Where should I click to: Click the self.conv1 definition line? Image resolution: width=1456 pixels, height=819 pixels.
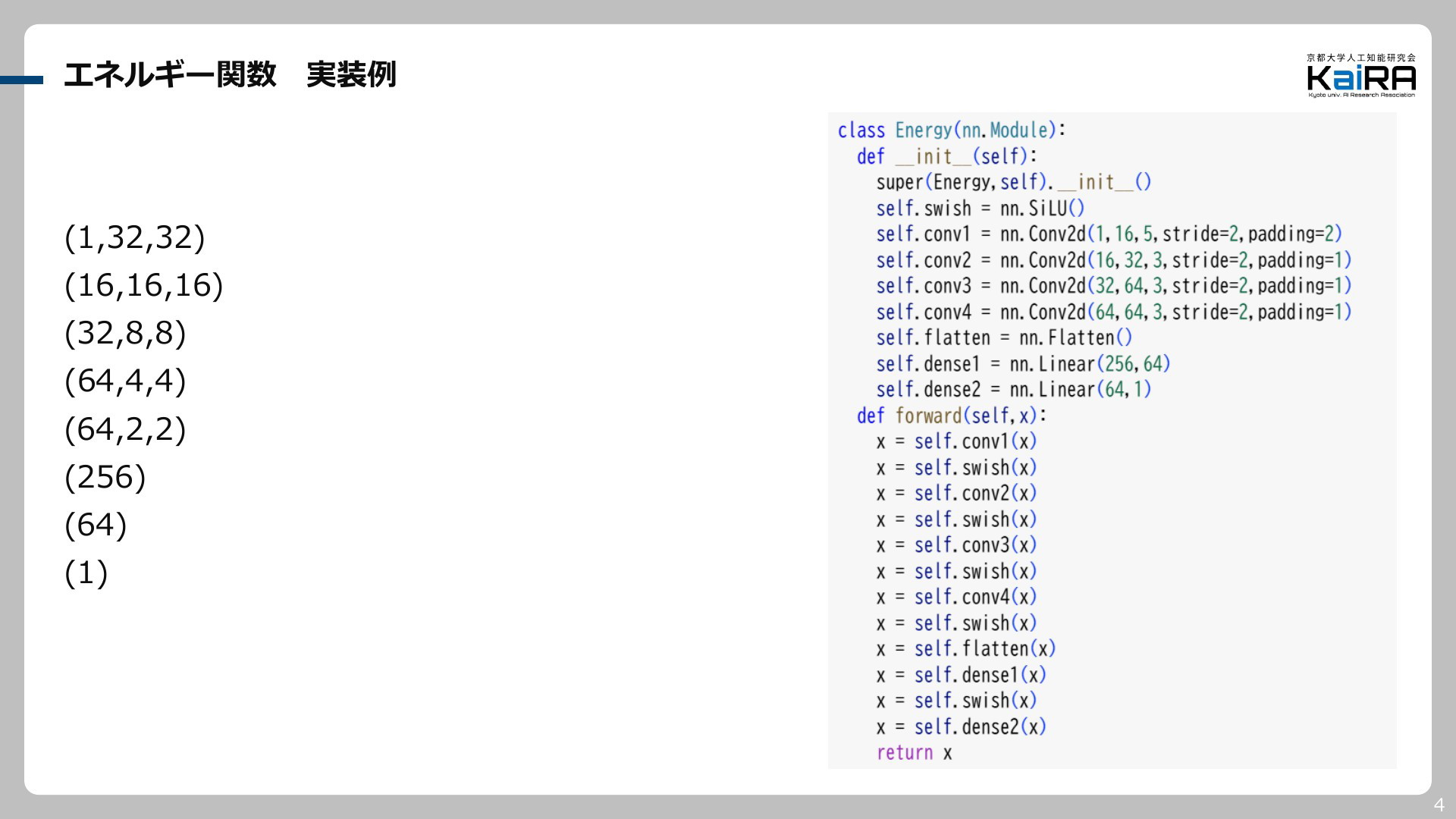1109,234
